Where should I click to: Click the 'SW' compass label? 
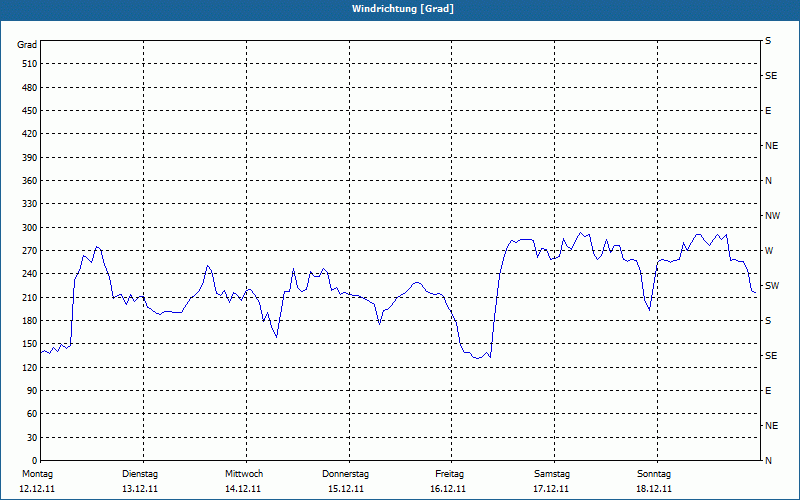[x=772, y=286]
